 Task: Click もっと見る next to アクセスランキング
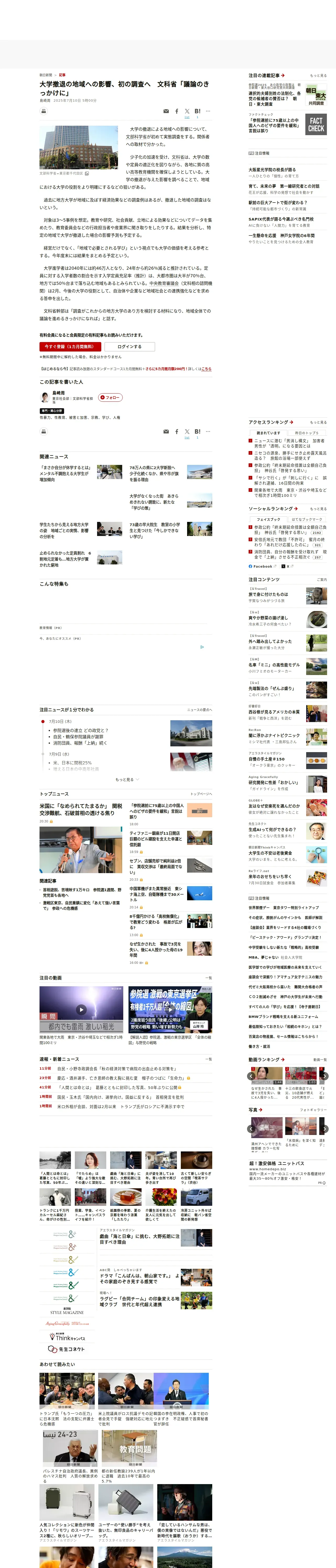click(x=318, y=422)
